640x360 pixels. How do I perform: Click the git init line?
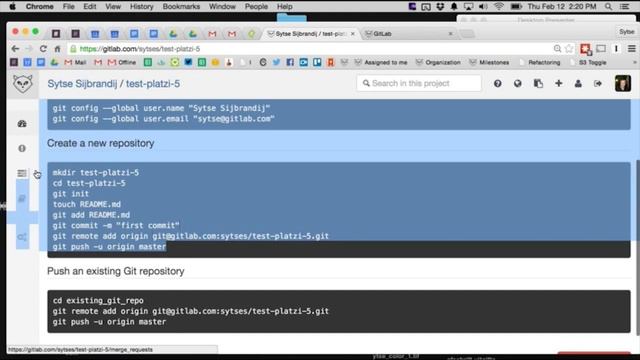coord(71,194)
